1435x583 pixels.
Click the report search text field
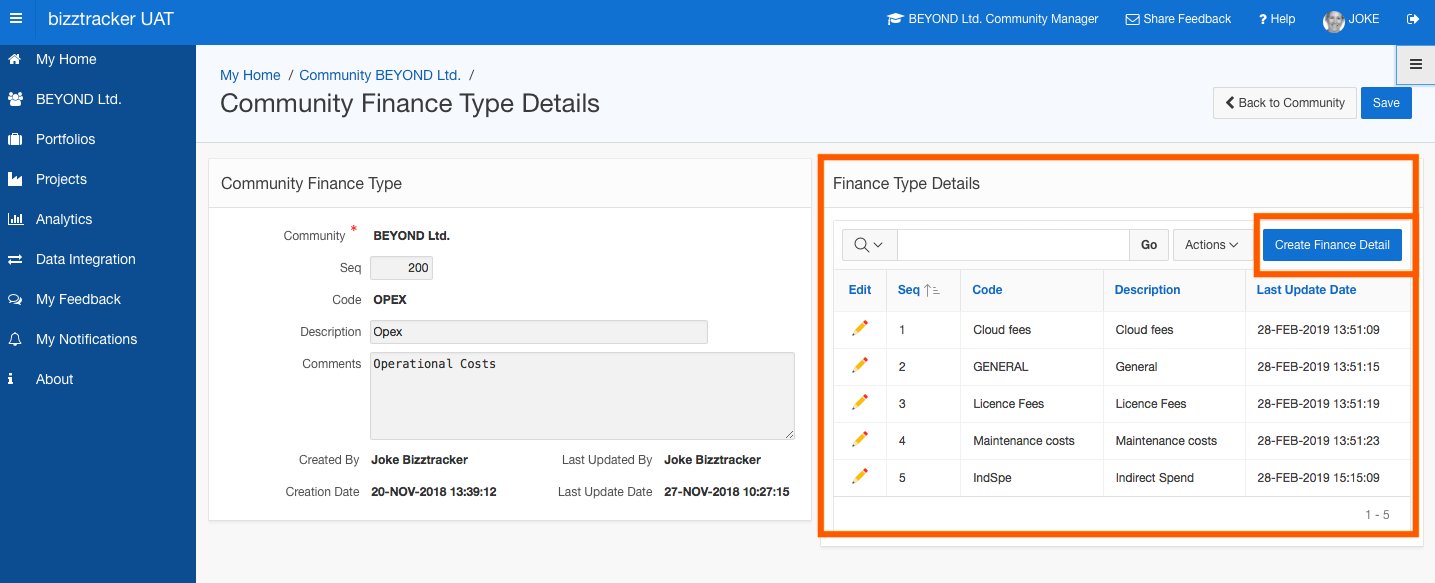click(x=1013, y=245)
